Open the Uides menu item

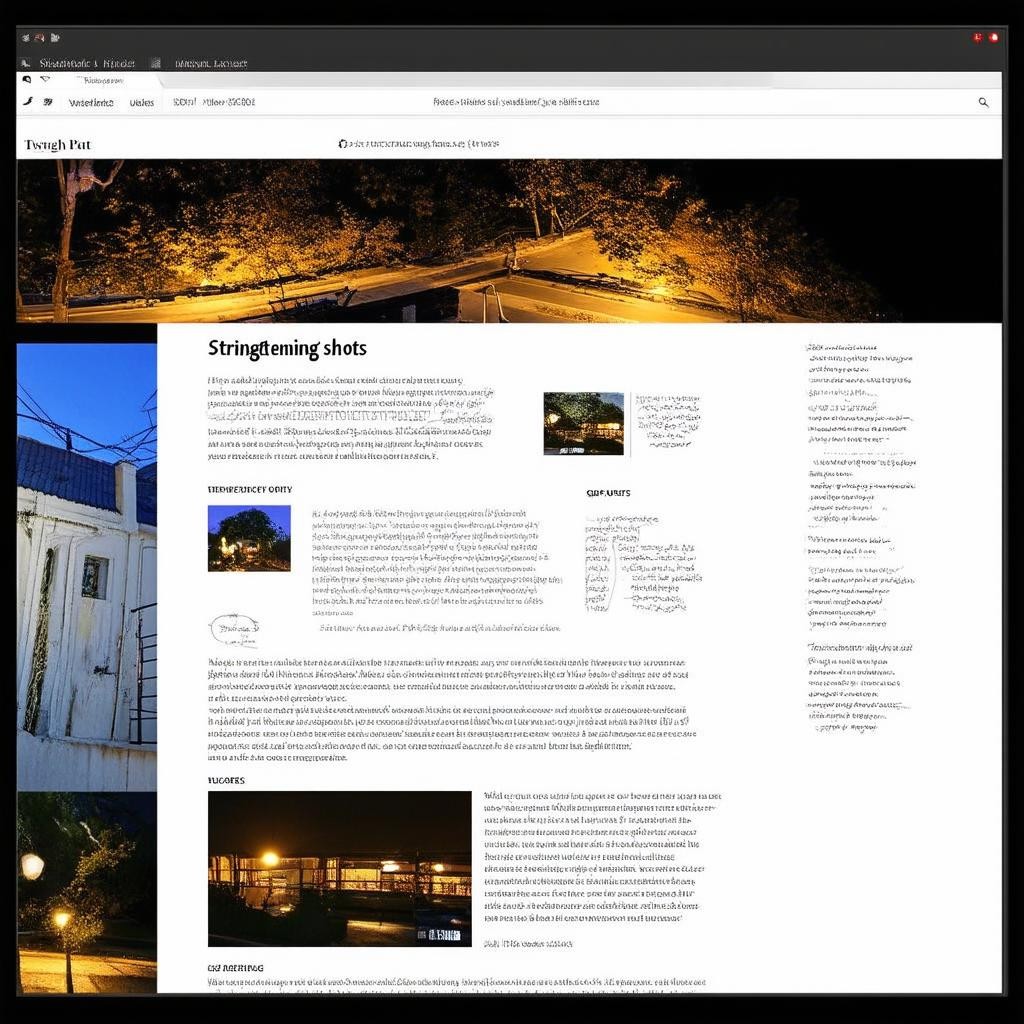(142, 102)
